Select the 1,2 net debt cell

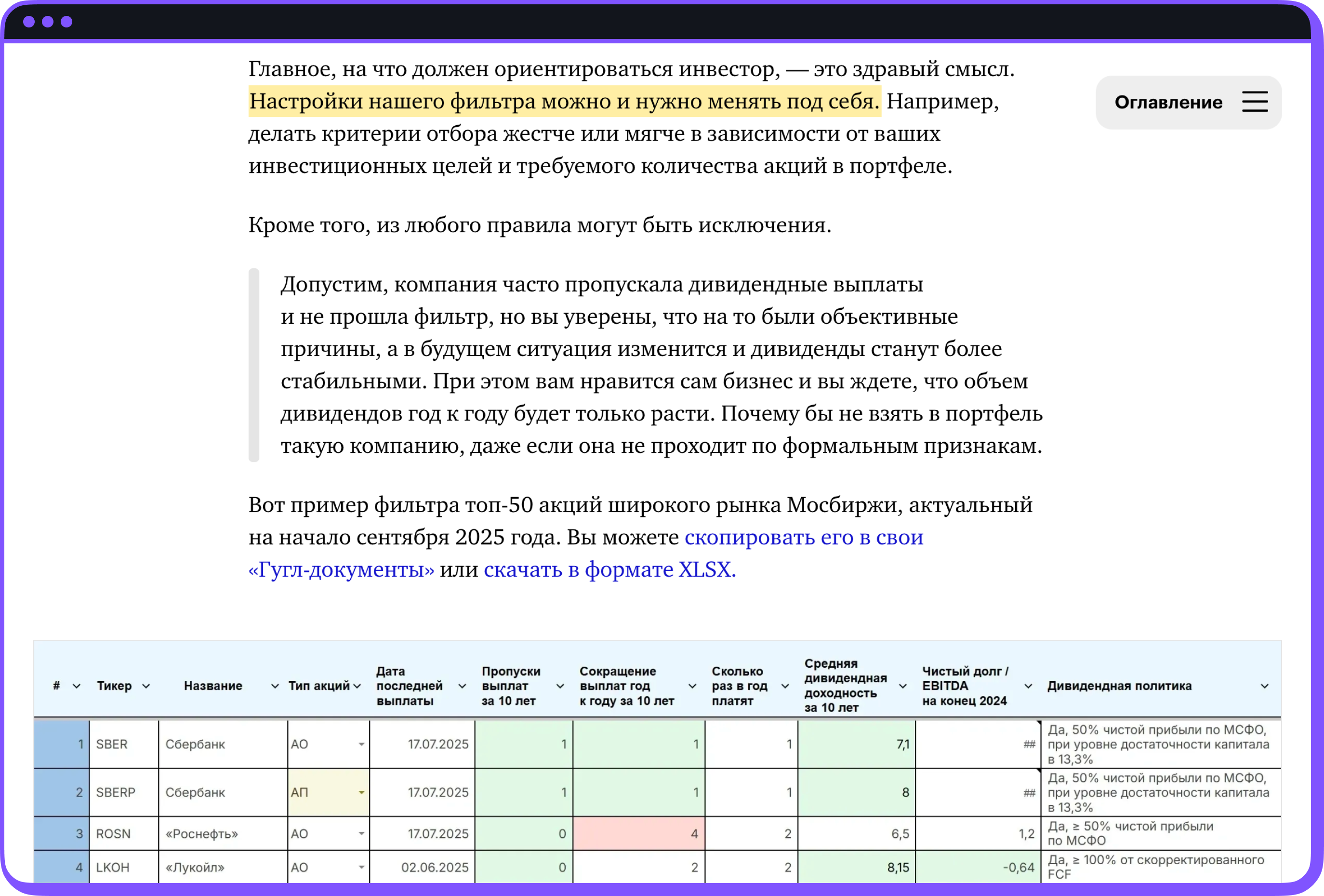click(978, 834)
